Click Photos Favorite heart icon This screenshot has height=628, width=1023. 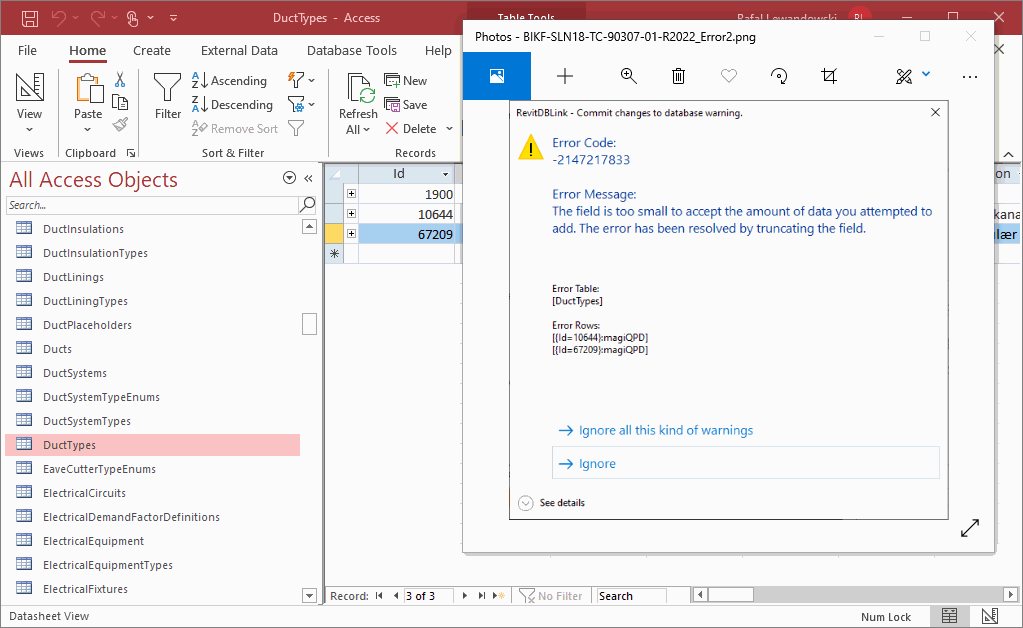pyautogui.click(x=729, y=76)
